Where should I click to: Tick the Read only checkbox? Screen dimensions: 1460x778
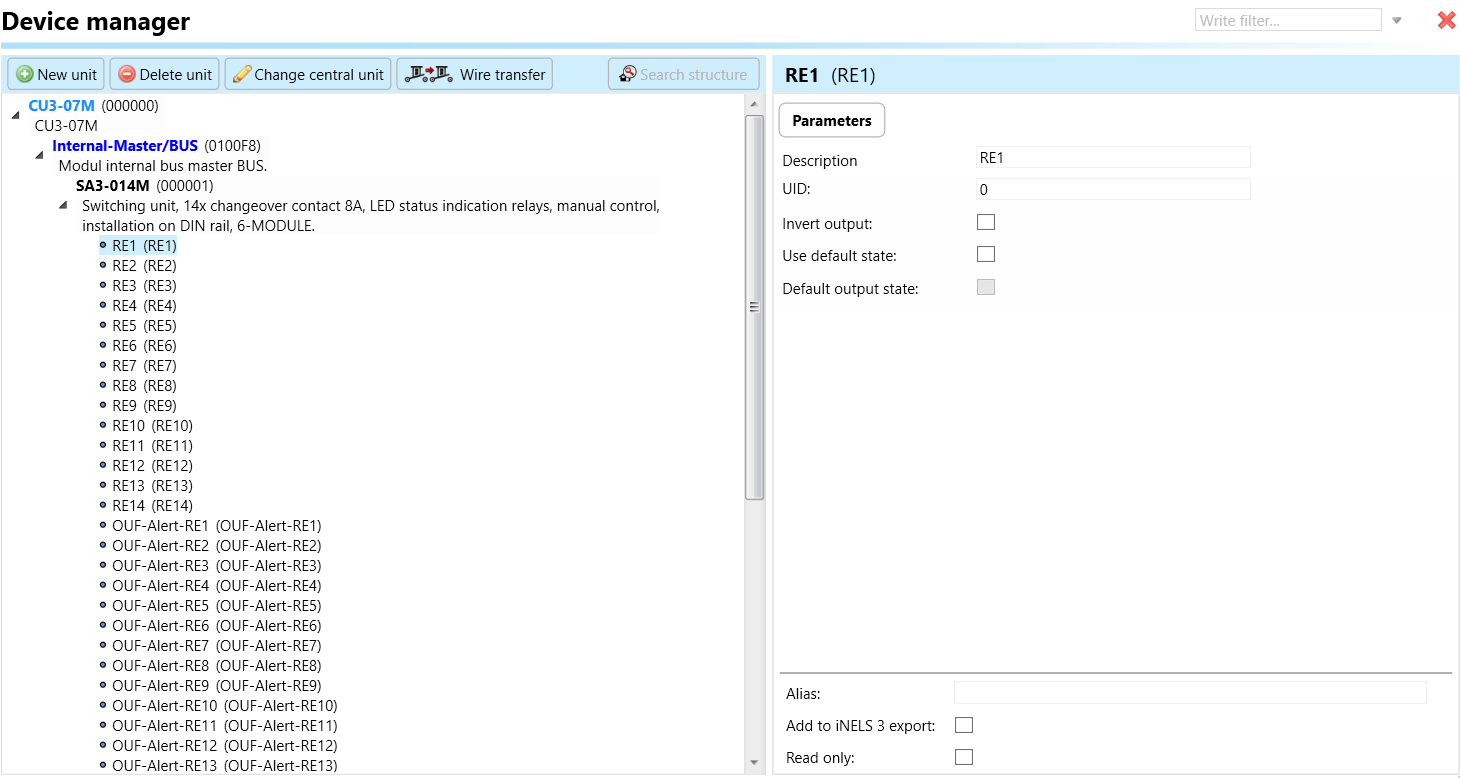[x=964, y=757]
